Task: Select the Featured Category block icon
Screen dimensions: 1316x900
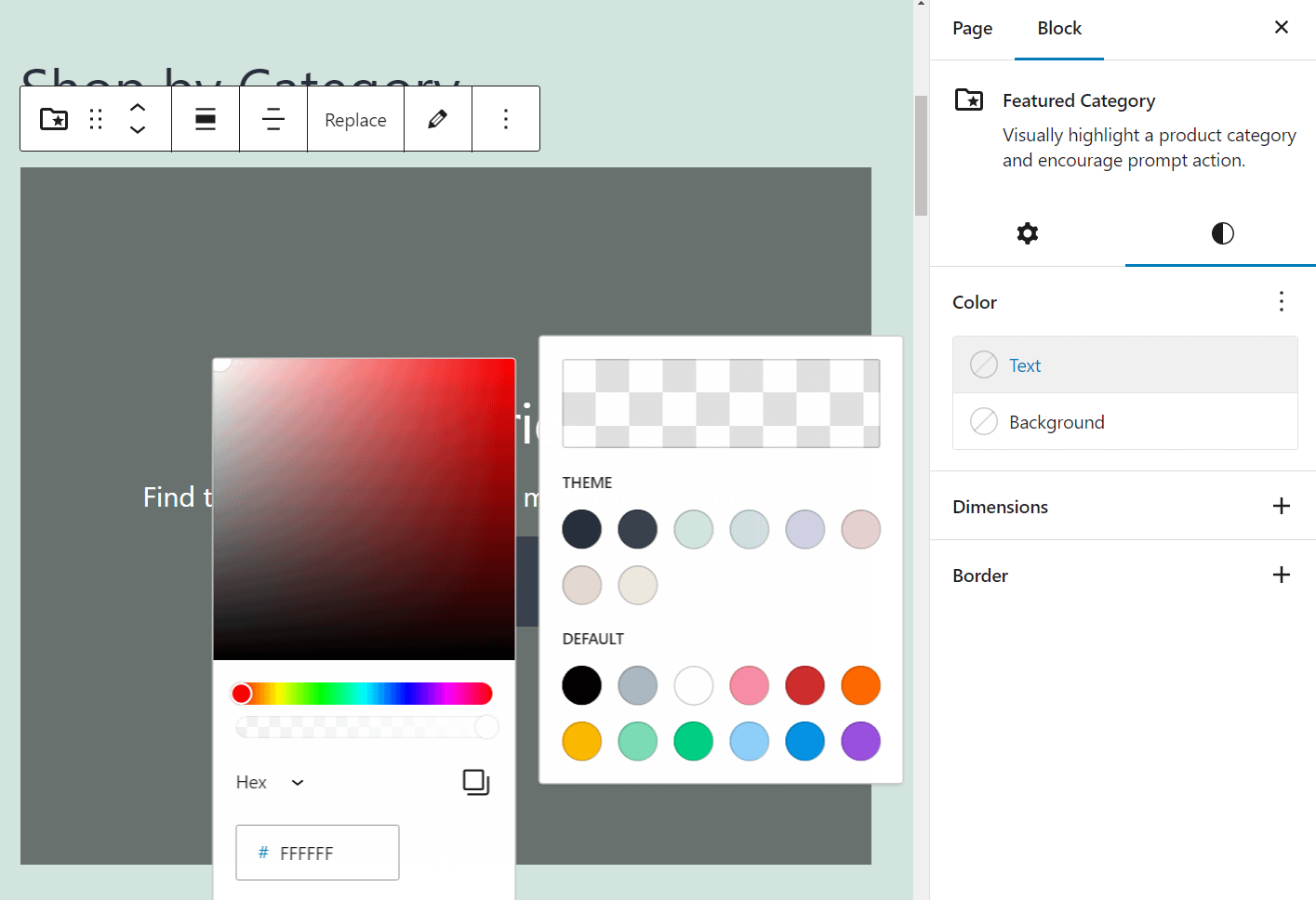Action: [x=53, y=119]
